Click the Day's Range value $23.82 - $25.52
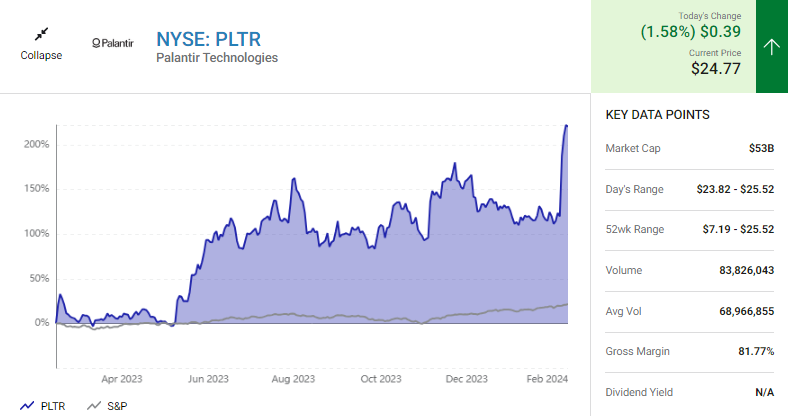This screenshot has height=416, width=789. click(735, 189)
